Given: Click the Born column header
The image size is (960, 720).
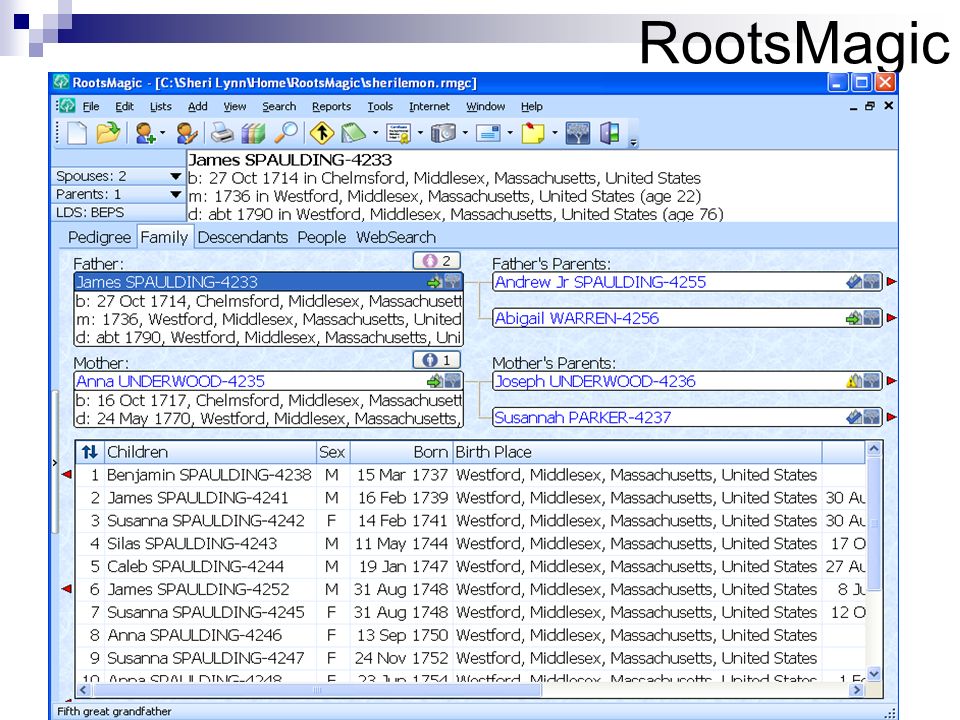Looking at the screenshot, I should [x=401, y=452].
